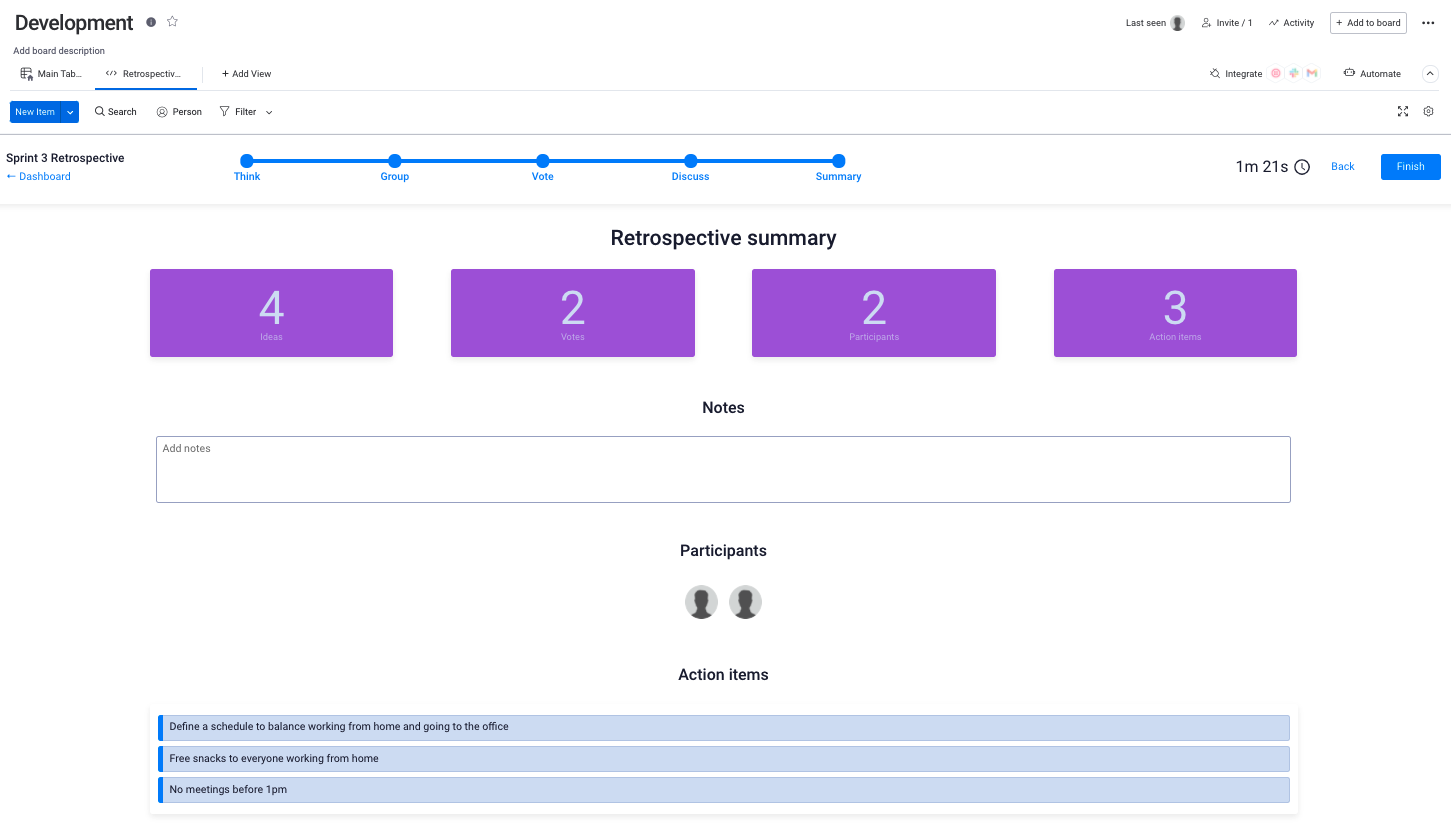Screen dimensions: 1451x840
Task: Select the Define a schedule action item
Action: [x=724, y=727]
